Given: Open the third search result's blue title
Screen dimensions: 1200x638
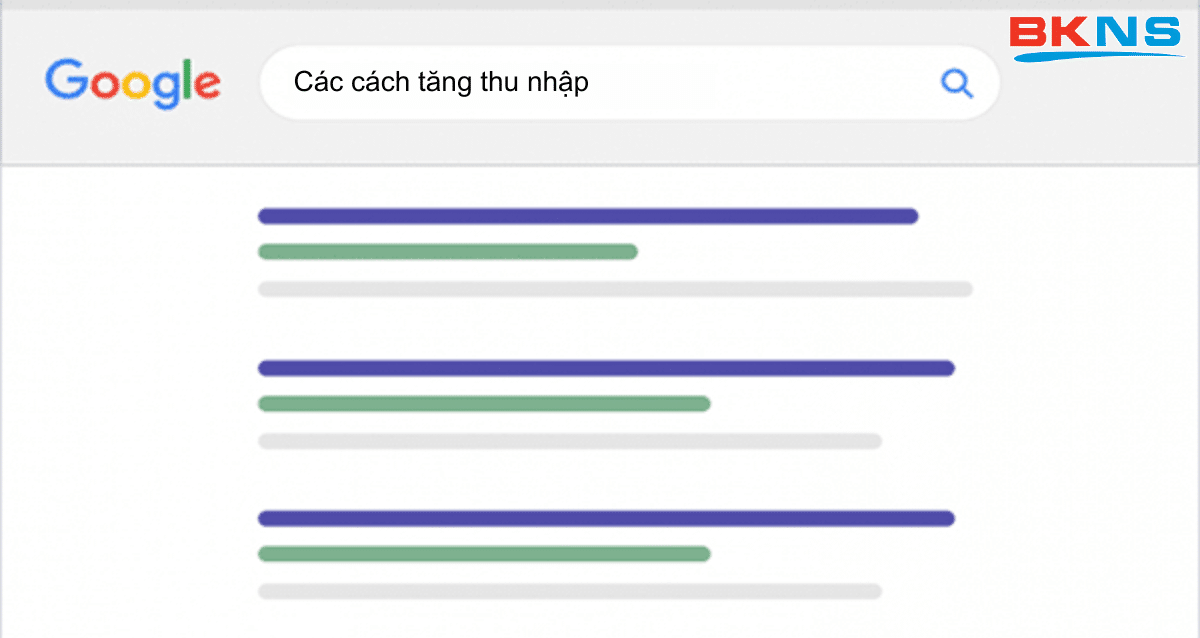Looking at the screenshot, I should coord(606,518).
